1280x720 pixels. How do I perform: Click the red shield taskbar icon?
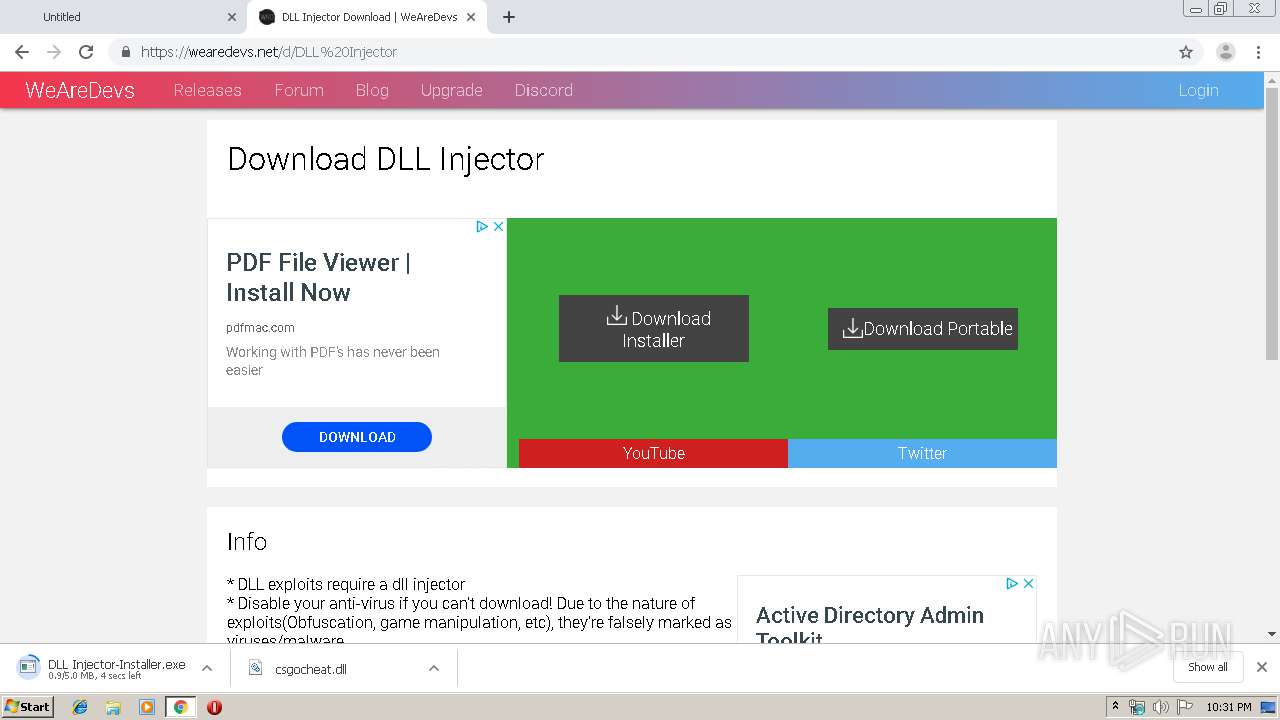pos(214,707)
